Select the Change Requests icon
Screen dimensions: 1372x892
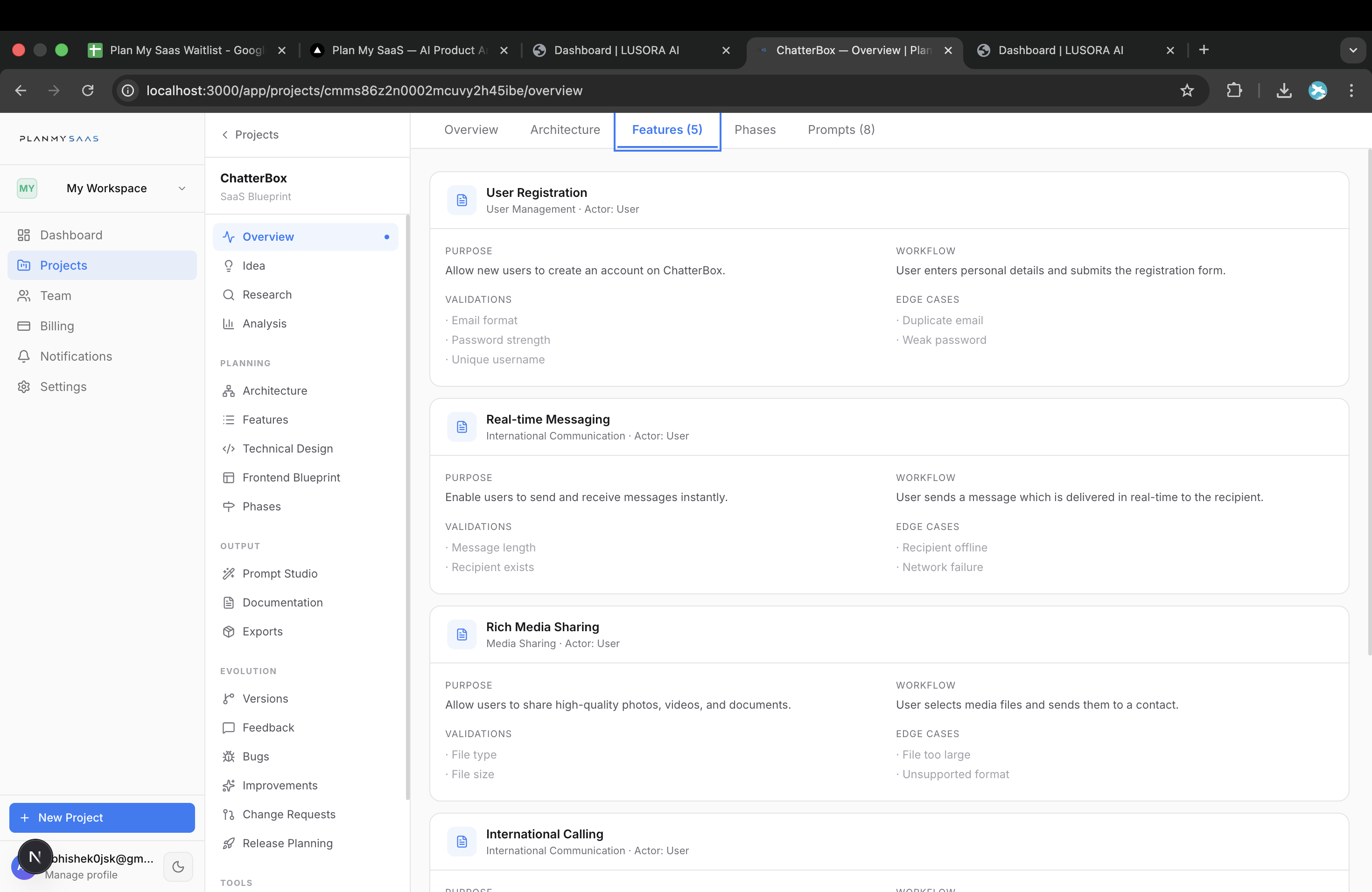(229, 814)
